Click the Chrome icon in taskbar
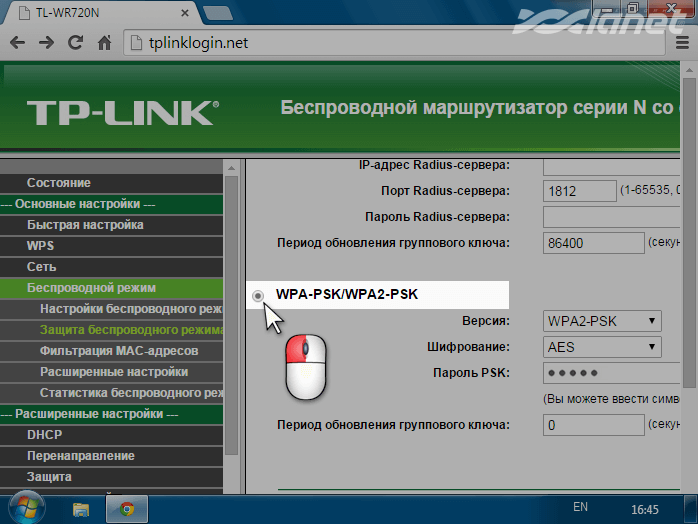Image resolution: width=698 pixels, height=524 pixels. [x=127, y=509]
